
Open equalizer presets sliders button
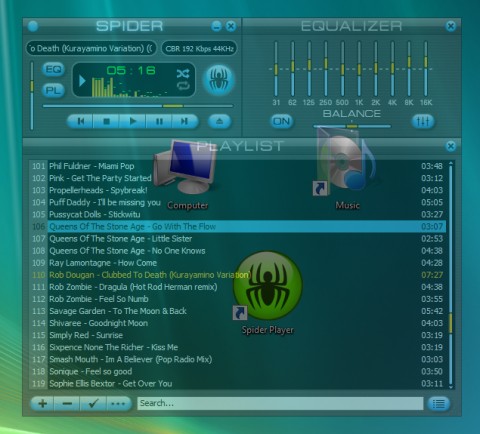[423, 121]
